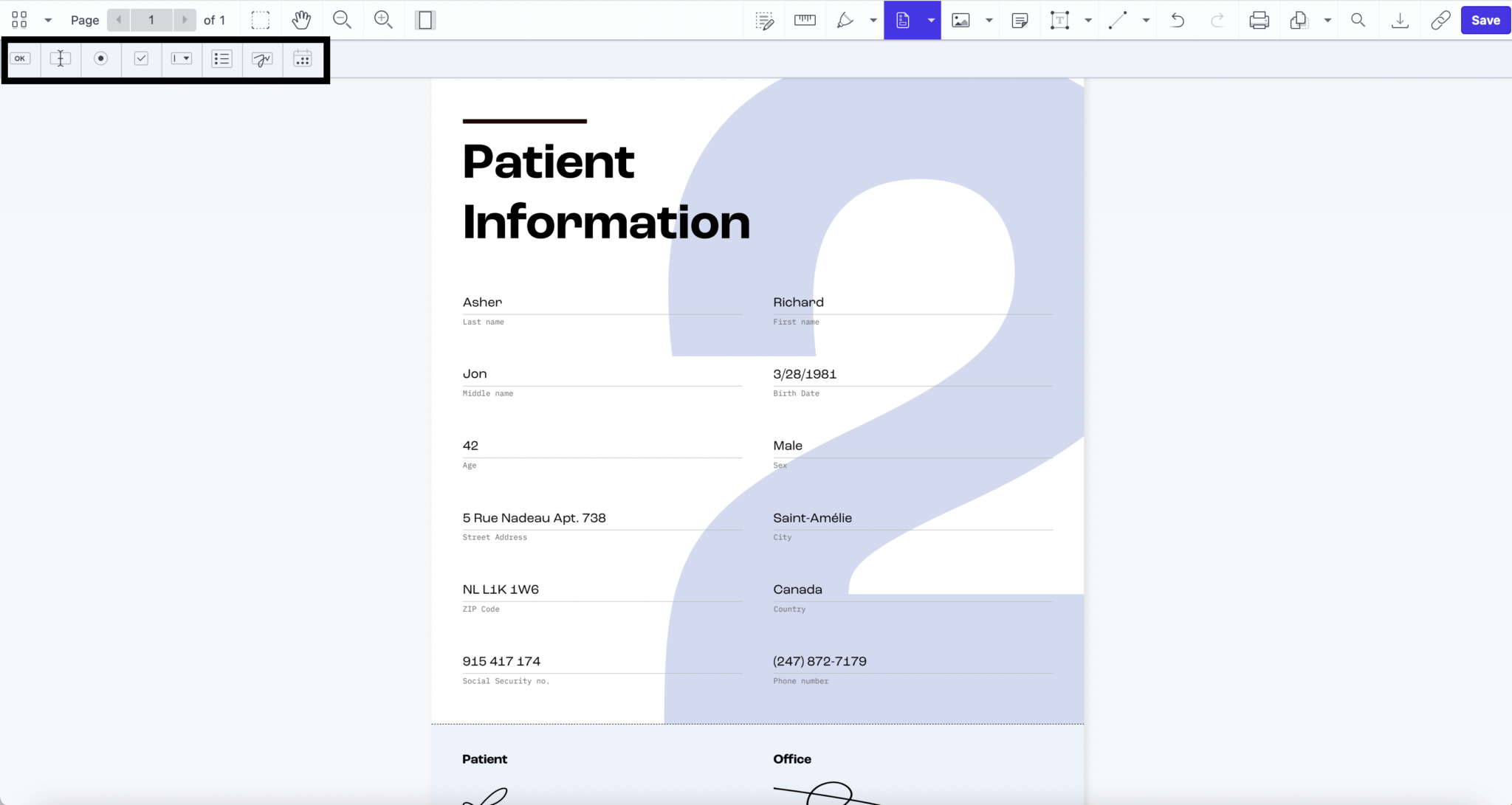Viewport: 1512px width, 805px height.
Task: Select the line drawing tool
Action: pos(1117,20)
